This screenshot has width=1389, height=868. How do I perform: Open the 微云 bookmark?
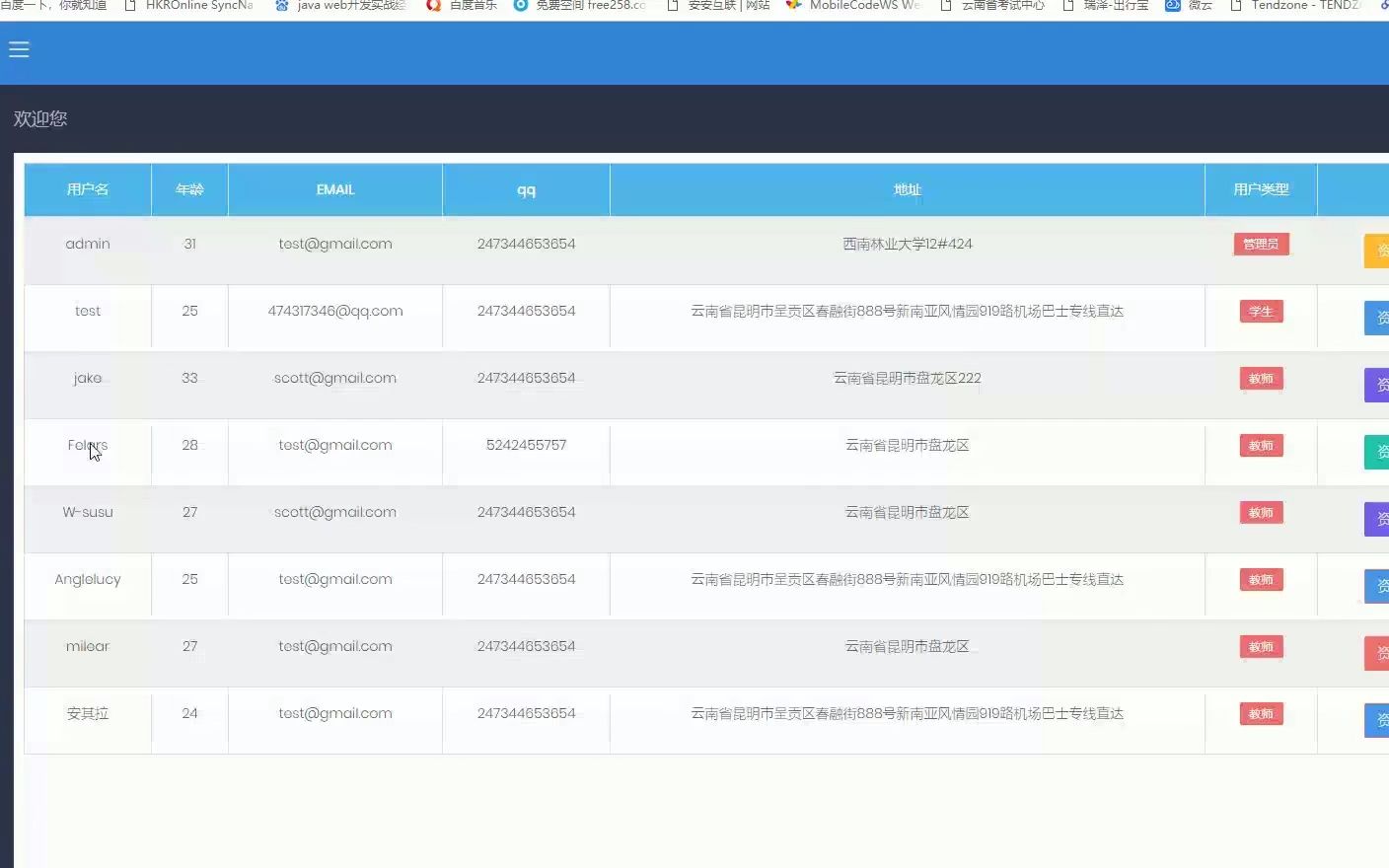1189,6
